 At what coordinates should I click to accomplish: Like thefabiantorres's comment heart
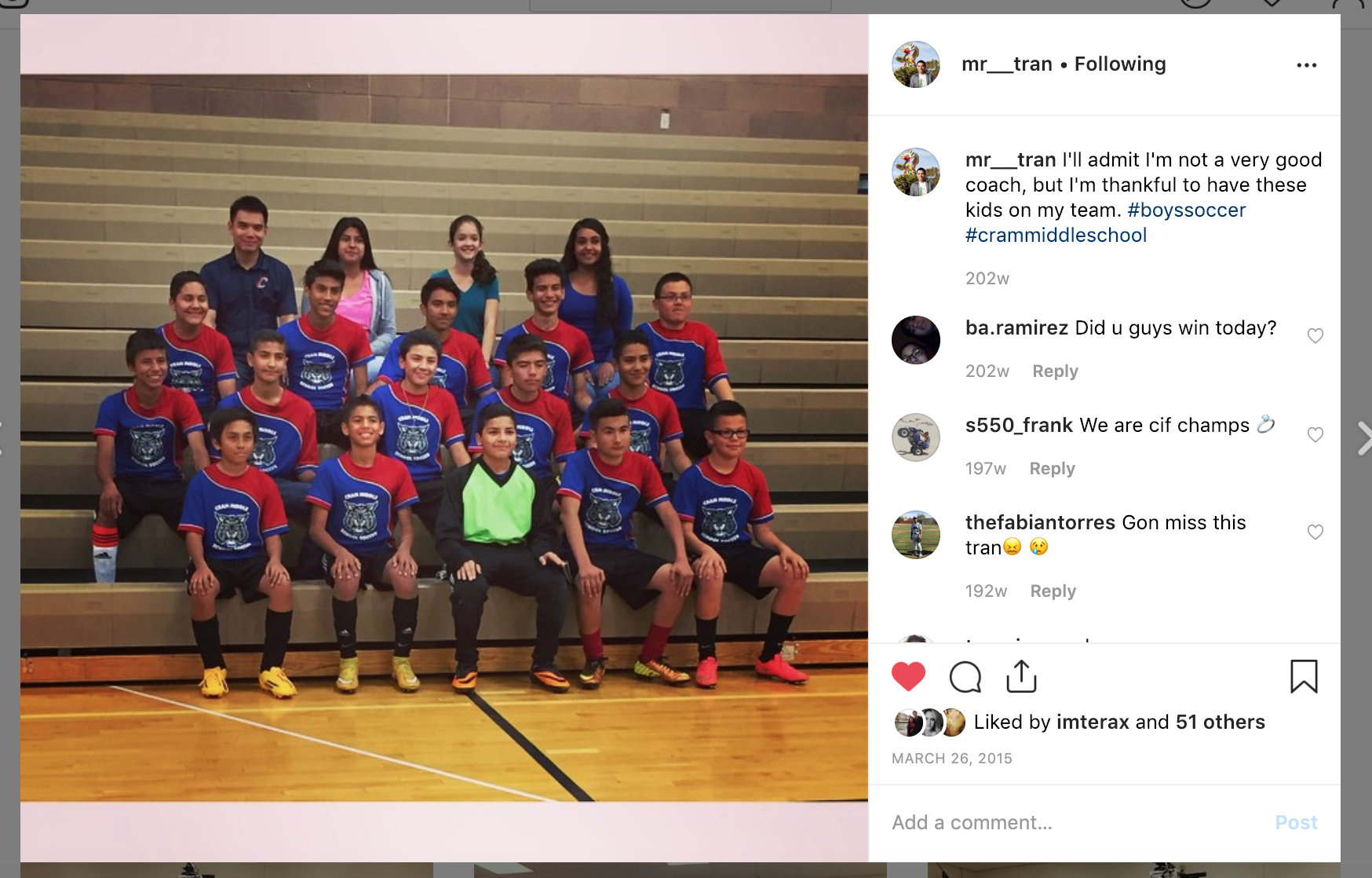(x=1315, y=532)
